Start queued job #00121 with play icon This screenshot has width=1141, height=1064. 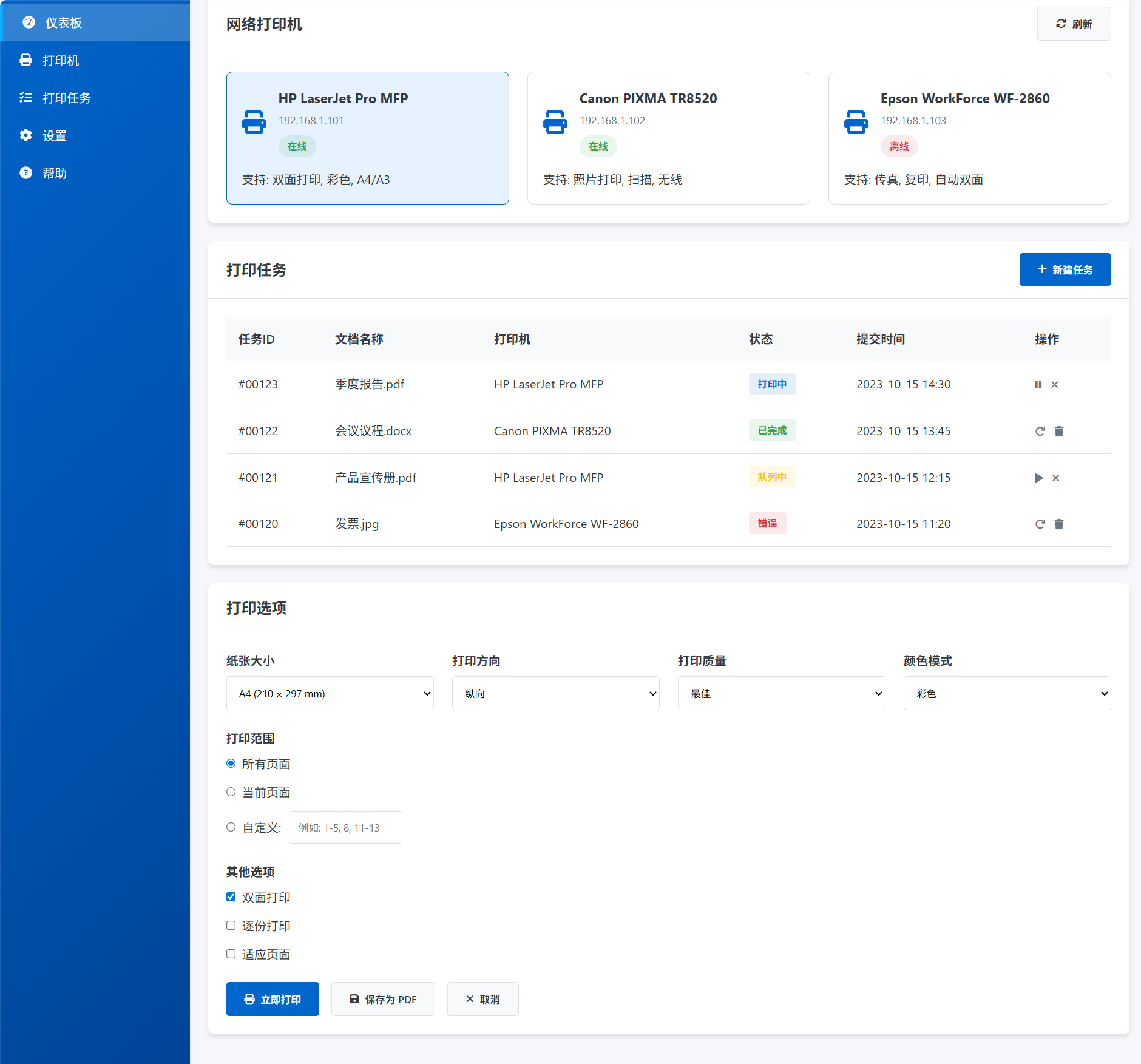(1038, 478)
